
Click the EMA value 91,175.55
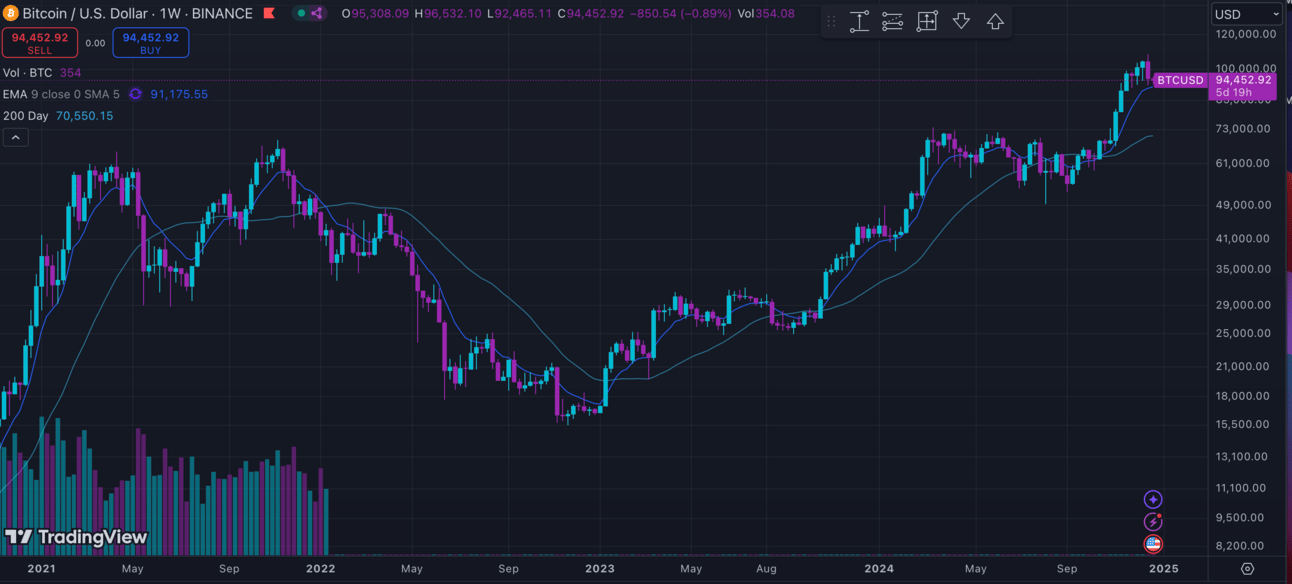[x=179, y=94]
